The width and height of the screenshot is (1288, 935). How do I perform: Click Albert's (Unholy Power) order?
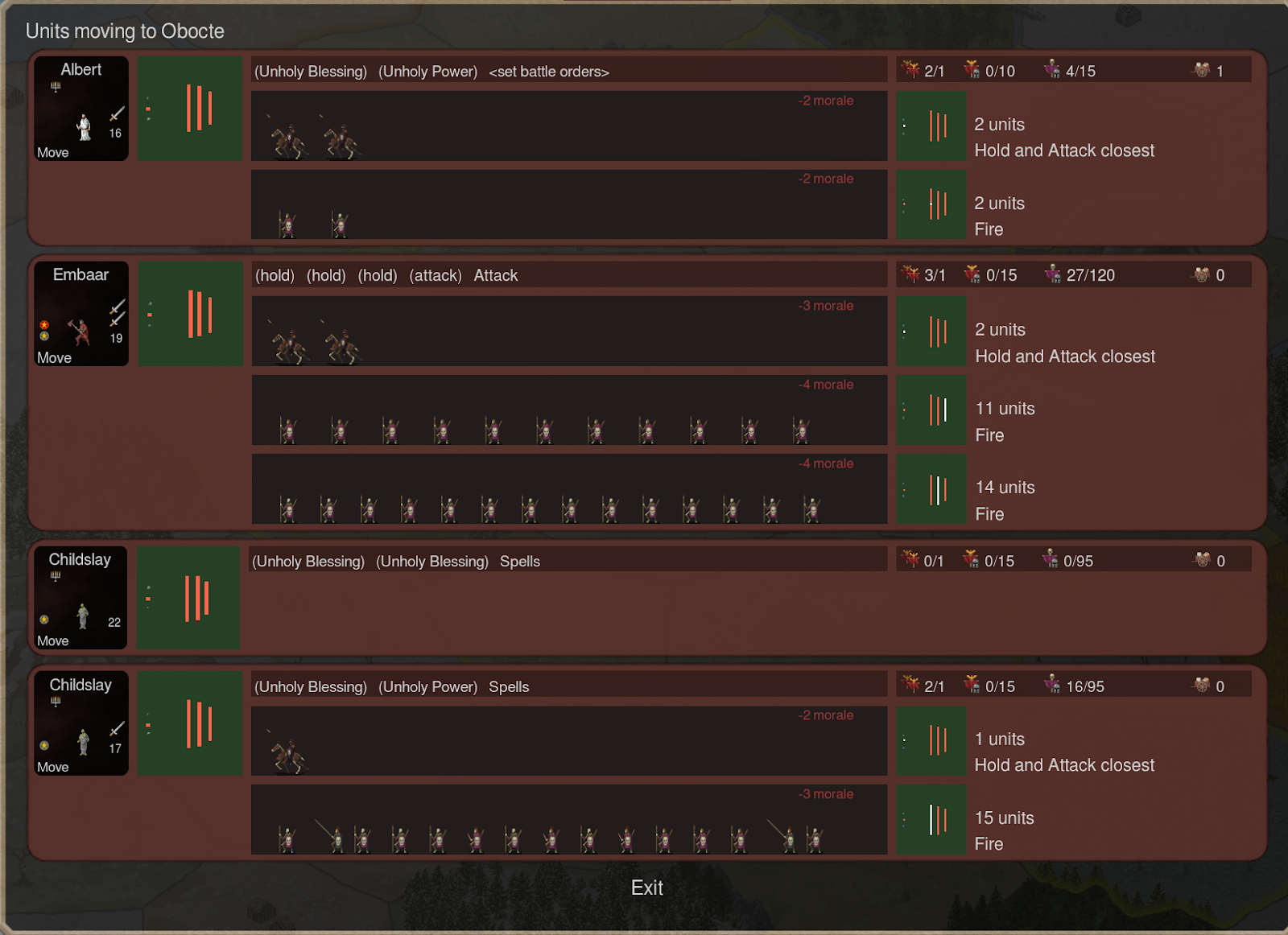tap(428, 72)
